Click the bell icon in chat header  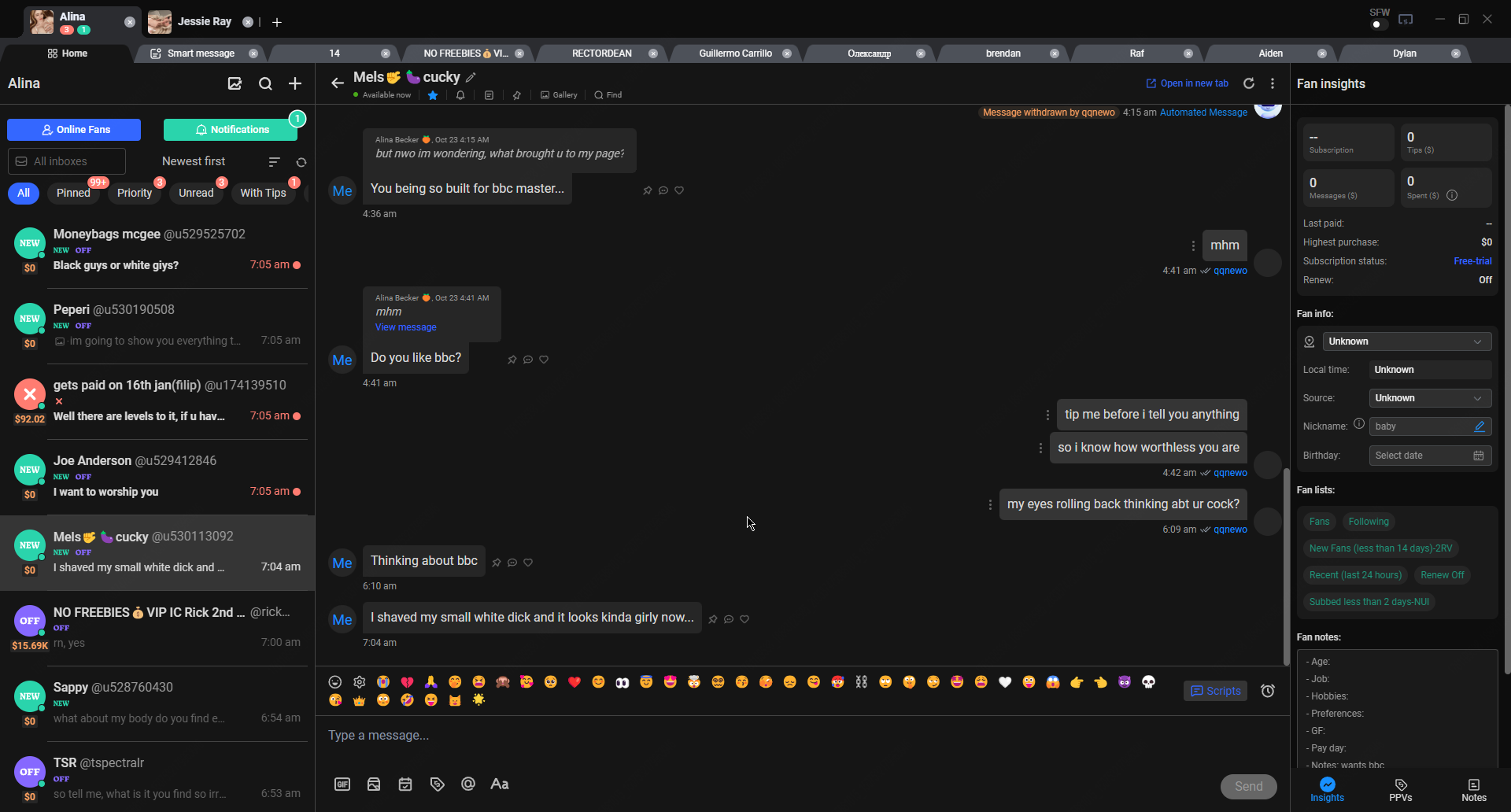point(460,95)
